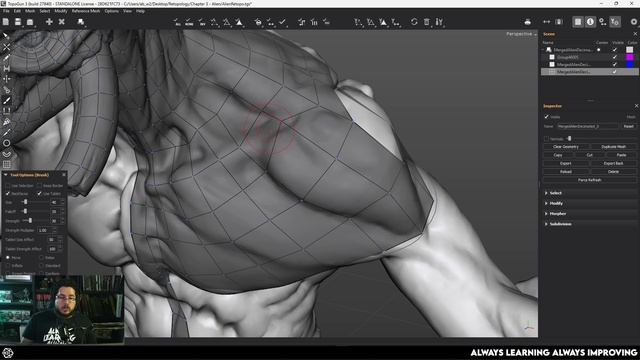
Task: Click the solid triangle face selection icon
Action: click(x=239, y=22)
